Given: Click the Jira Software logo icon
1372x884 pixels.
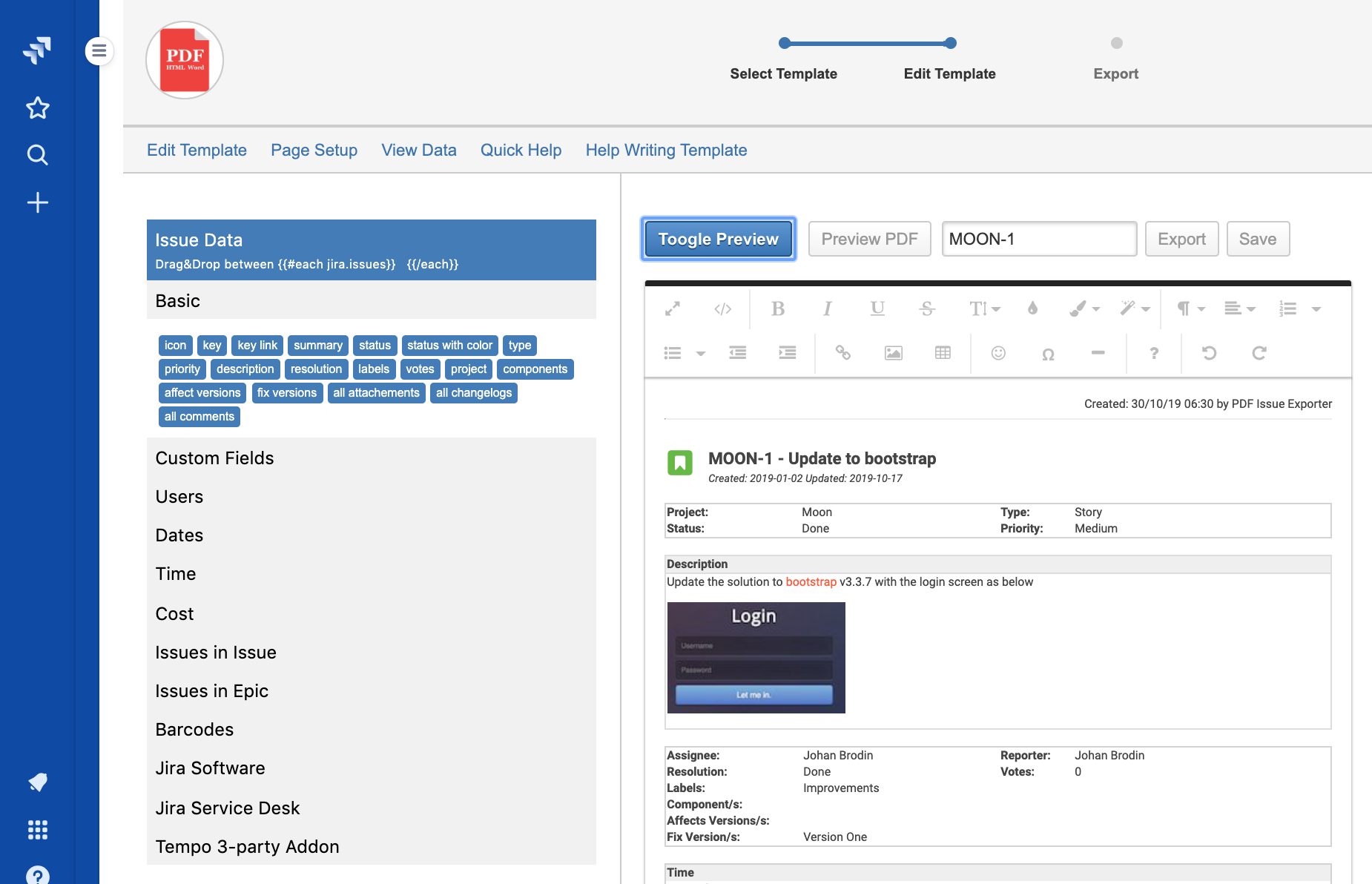Looking at the screenshot, I should [x=37, y=50].
